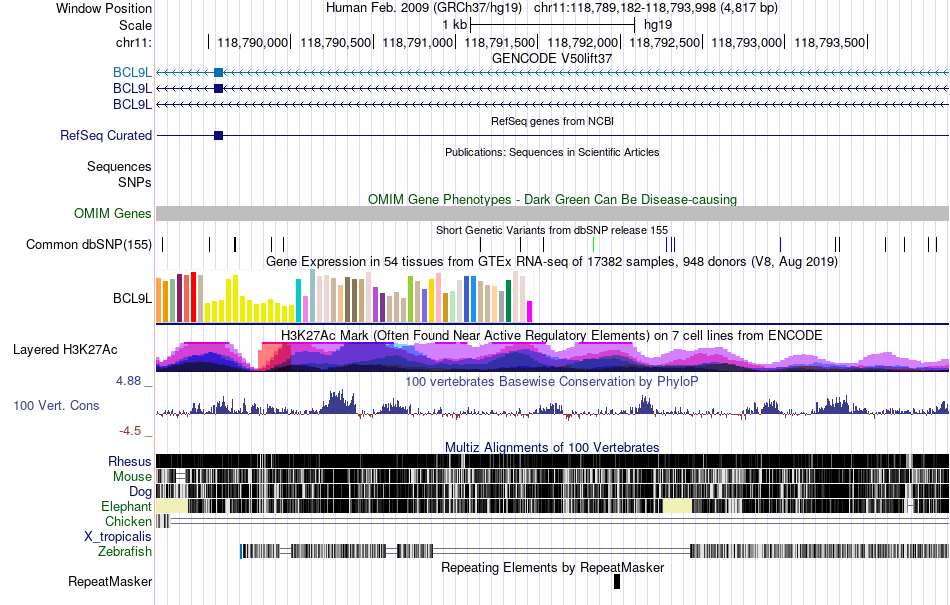This screenshot has height=605, width=950.
Task: Click the Repeating Elements by RepeatMasker title
Action: pos(552,568)
